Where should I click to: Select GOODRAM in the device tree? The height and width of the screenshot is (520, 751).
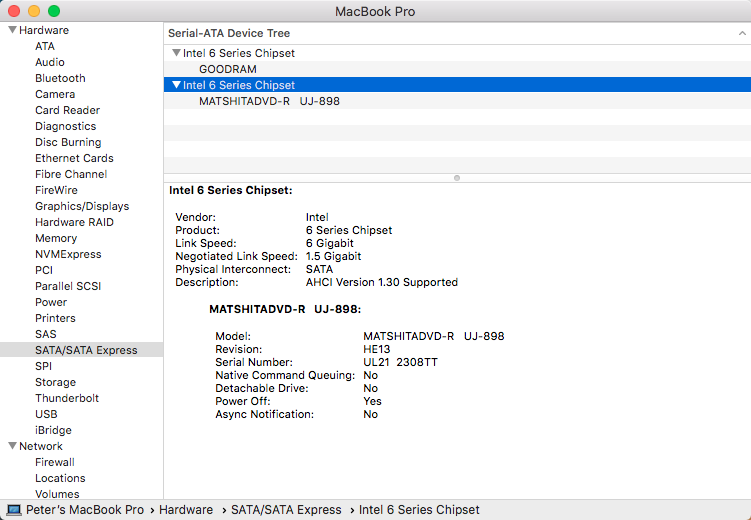(228, 69)
